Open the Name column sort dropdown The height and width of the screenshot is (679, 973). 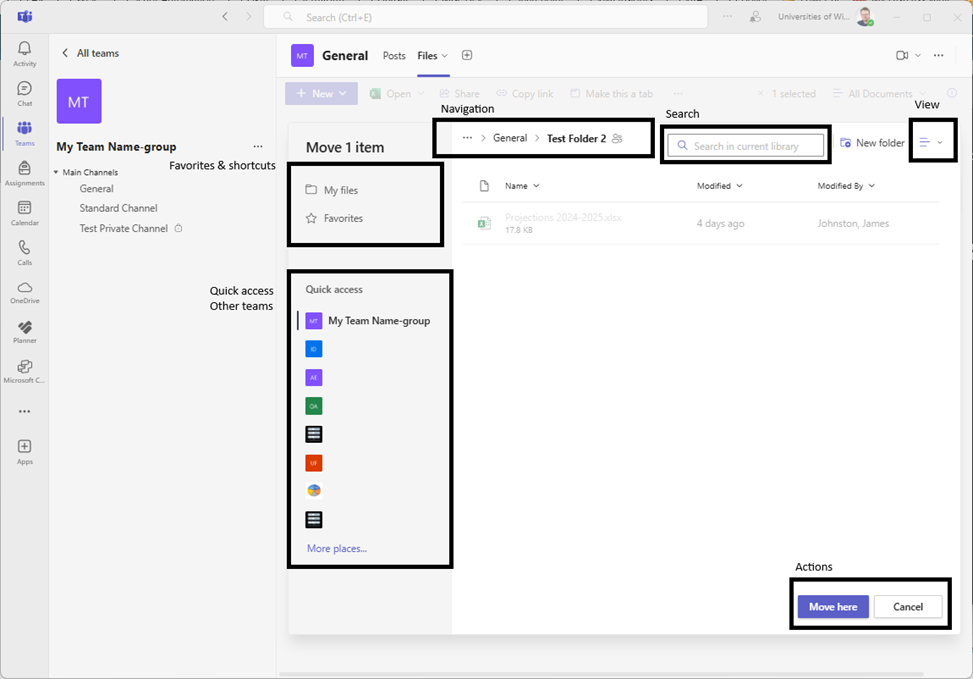pyautogui.click(x=522, y=186)
